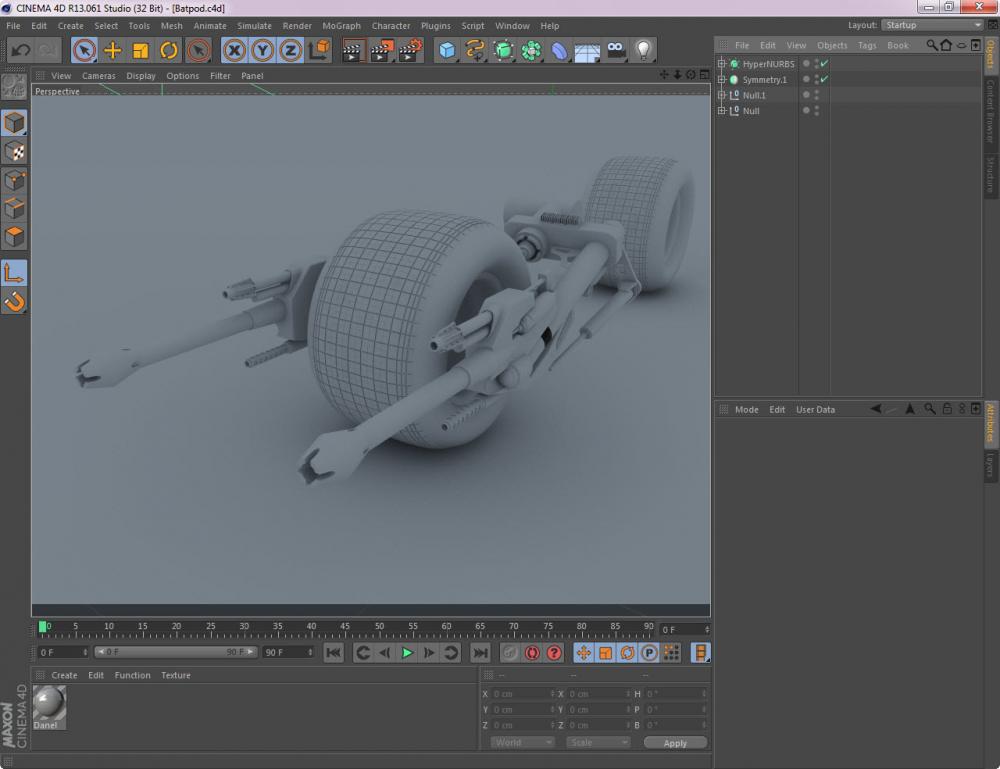Open the viewport Display menu
Image resolution: width=1000 pixels, height=769 pixels.
point(141,76)
